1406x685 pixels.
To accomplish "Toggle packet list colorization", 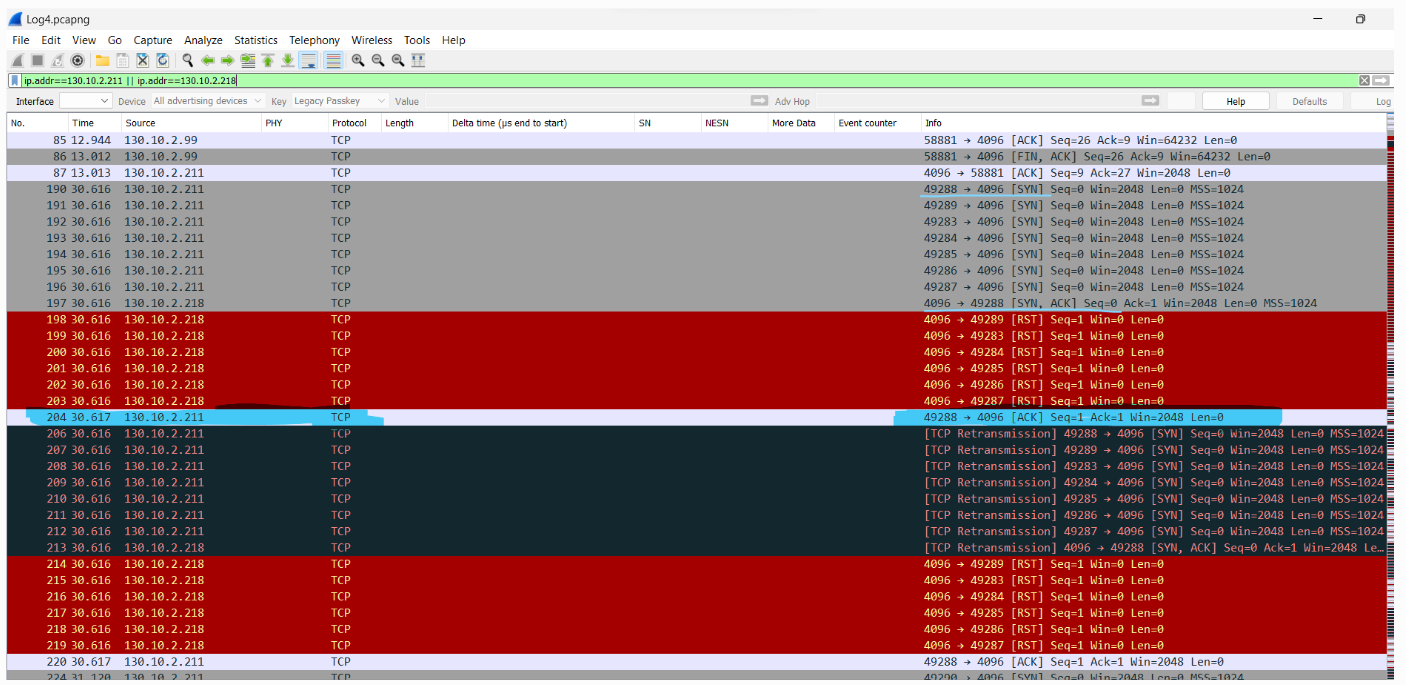I will click(x=333, y=60).
